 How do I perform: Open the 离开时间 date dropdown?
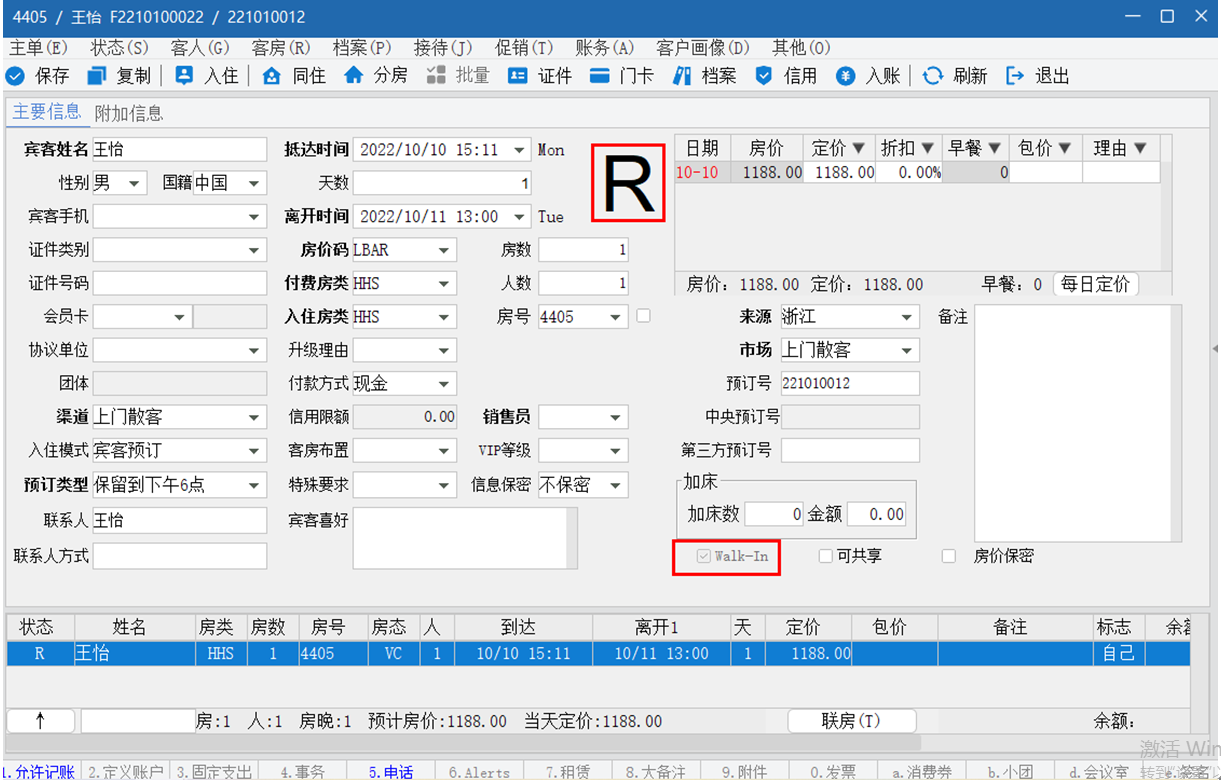519,216
